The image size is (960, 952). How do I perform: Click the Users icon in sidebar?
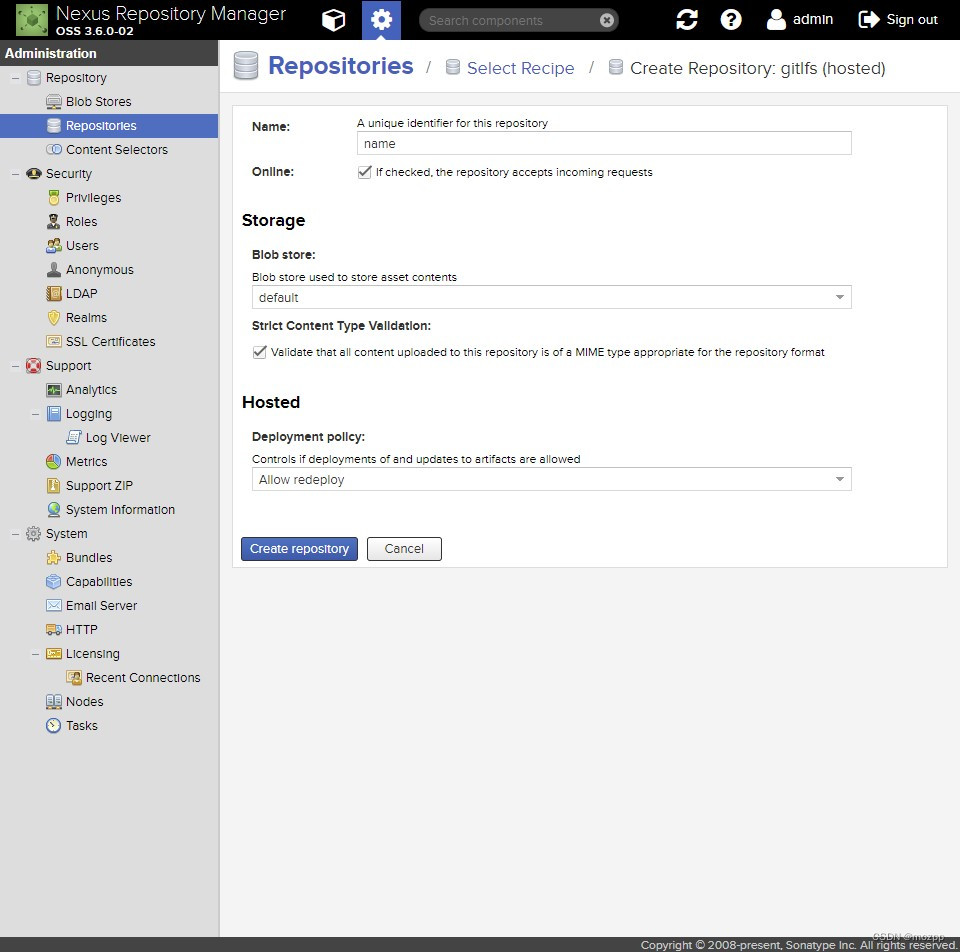coord(54,245)
